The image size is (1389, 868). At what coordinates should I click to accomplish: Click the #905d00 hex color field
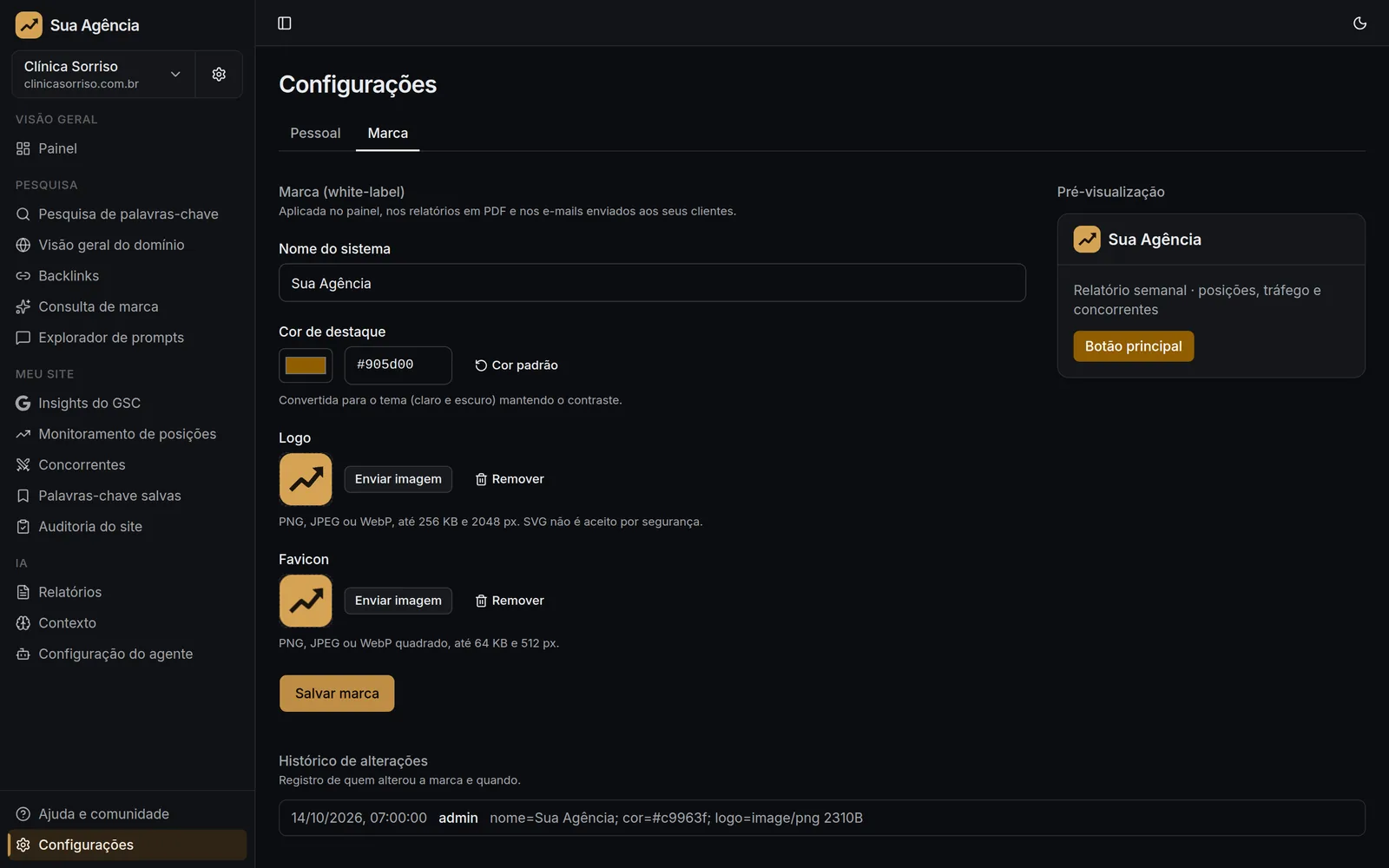[x=398, y=365]
